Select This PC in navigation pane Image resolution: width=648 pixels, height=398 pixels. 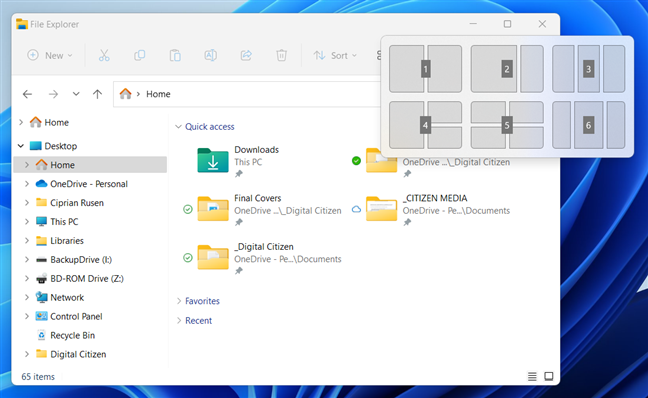point(64,222)
